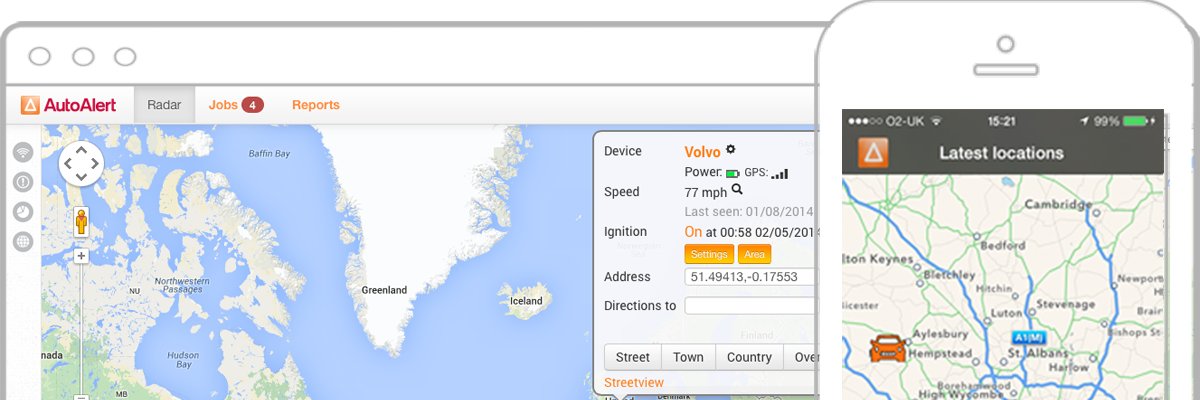Click 'Cambridge' on the phone map

[x=1056, y=205]
